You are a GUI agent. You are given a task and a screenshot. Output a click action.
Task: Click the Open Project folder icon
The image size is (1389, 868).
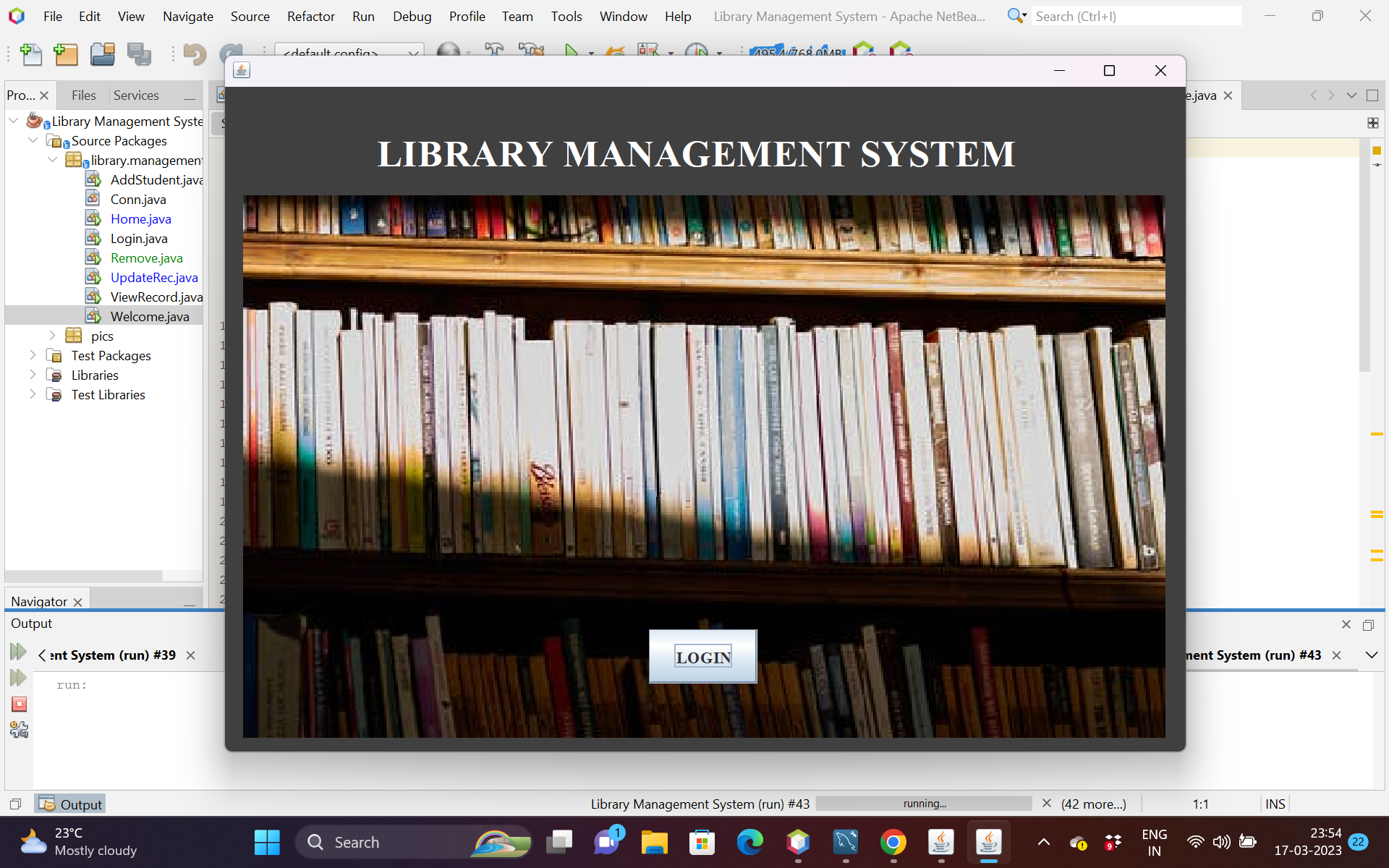coord(102,54)
